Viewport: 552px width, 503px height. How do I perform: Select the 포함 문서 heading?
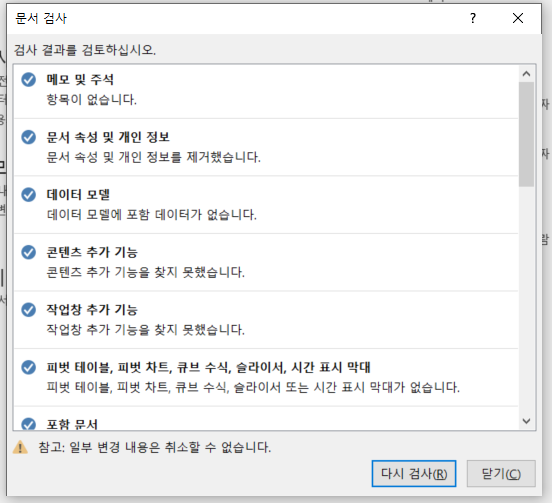click(72, 424)
